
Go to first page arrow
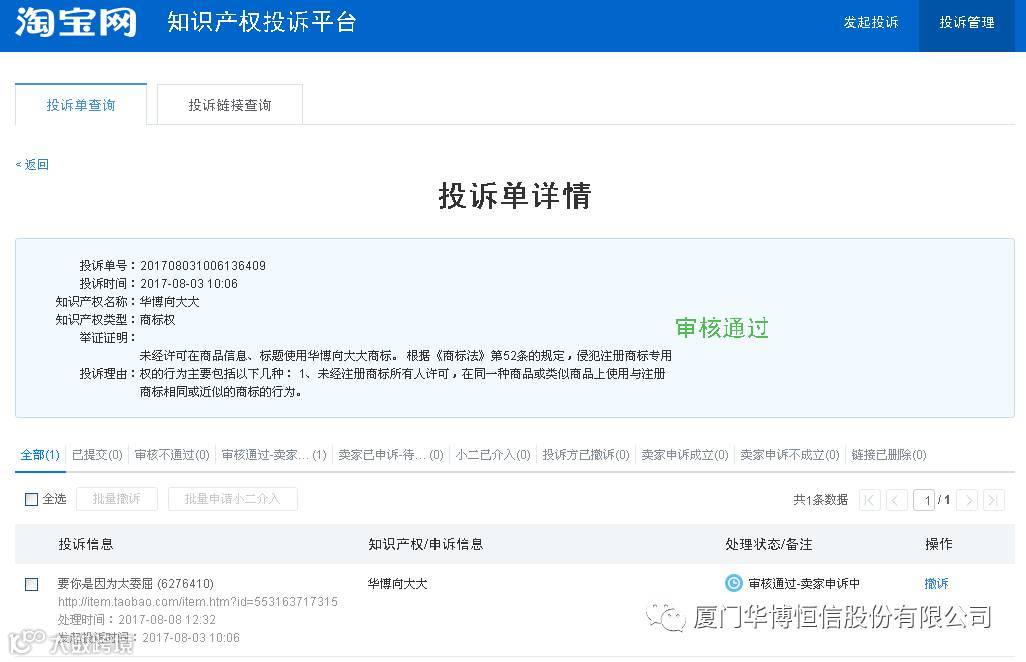pos(869,500)
